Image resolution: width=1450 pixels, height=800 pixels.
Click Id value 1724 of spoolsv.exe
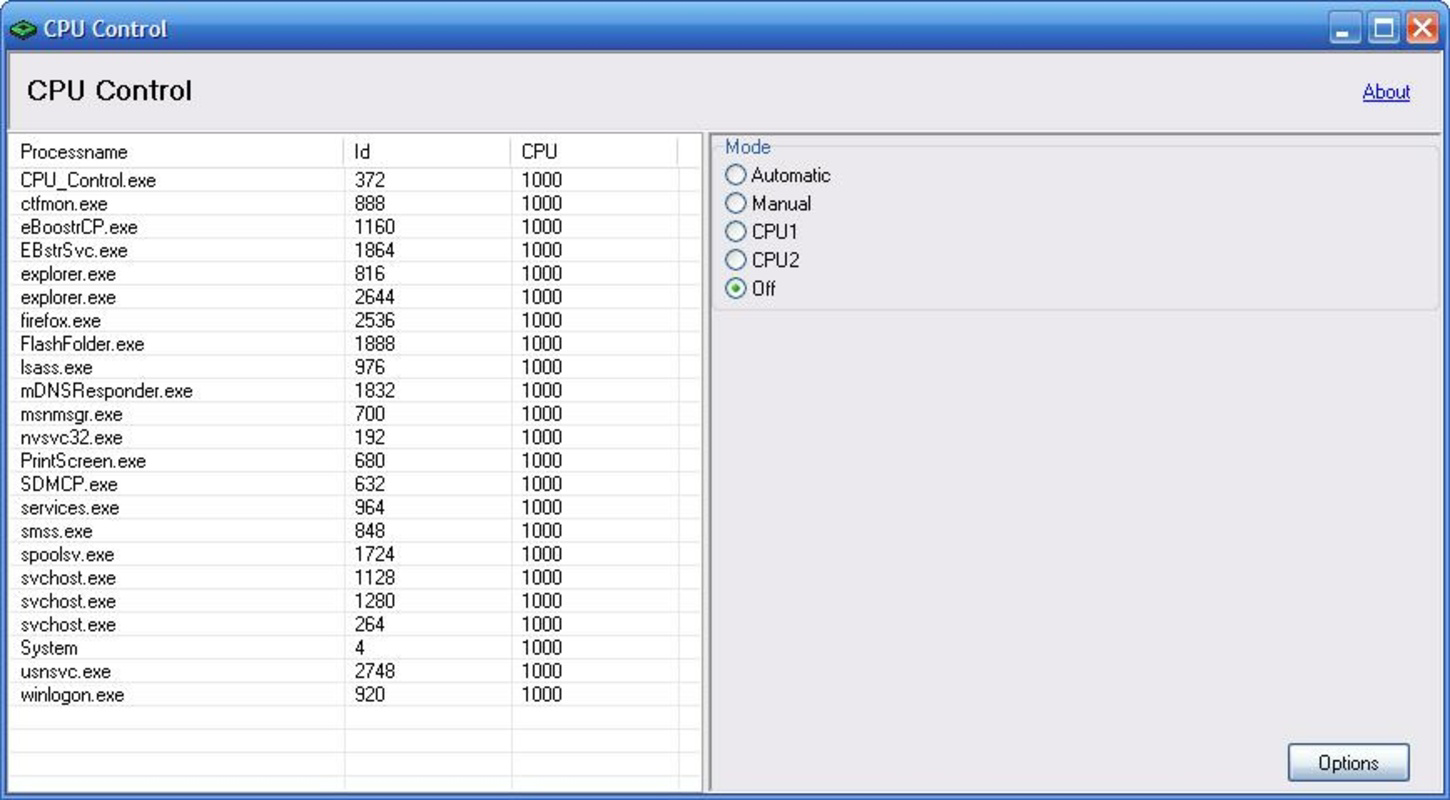tap(375, 554)
